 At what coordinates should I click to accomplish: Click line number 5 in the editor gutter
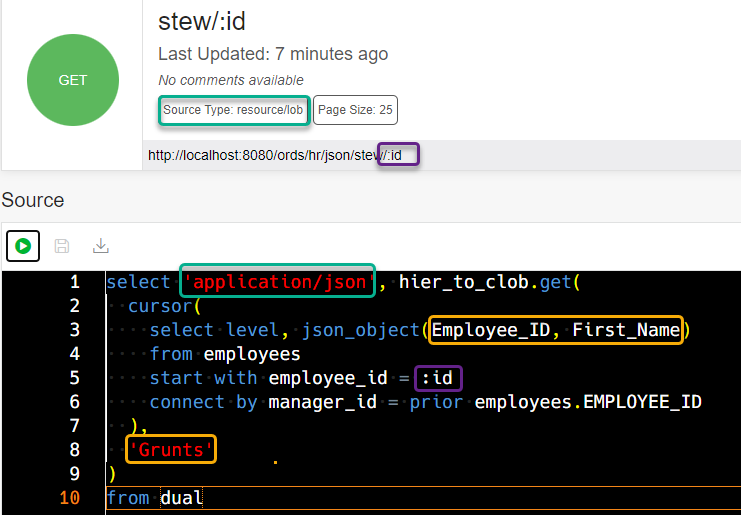[x=74, y=378]
